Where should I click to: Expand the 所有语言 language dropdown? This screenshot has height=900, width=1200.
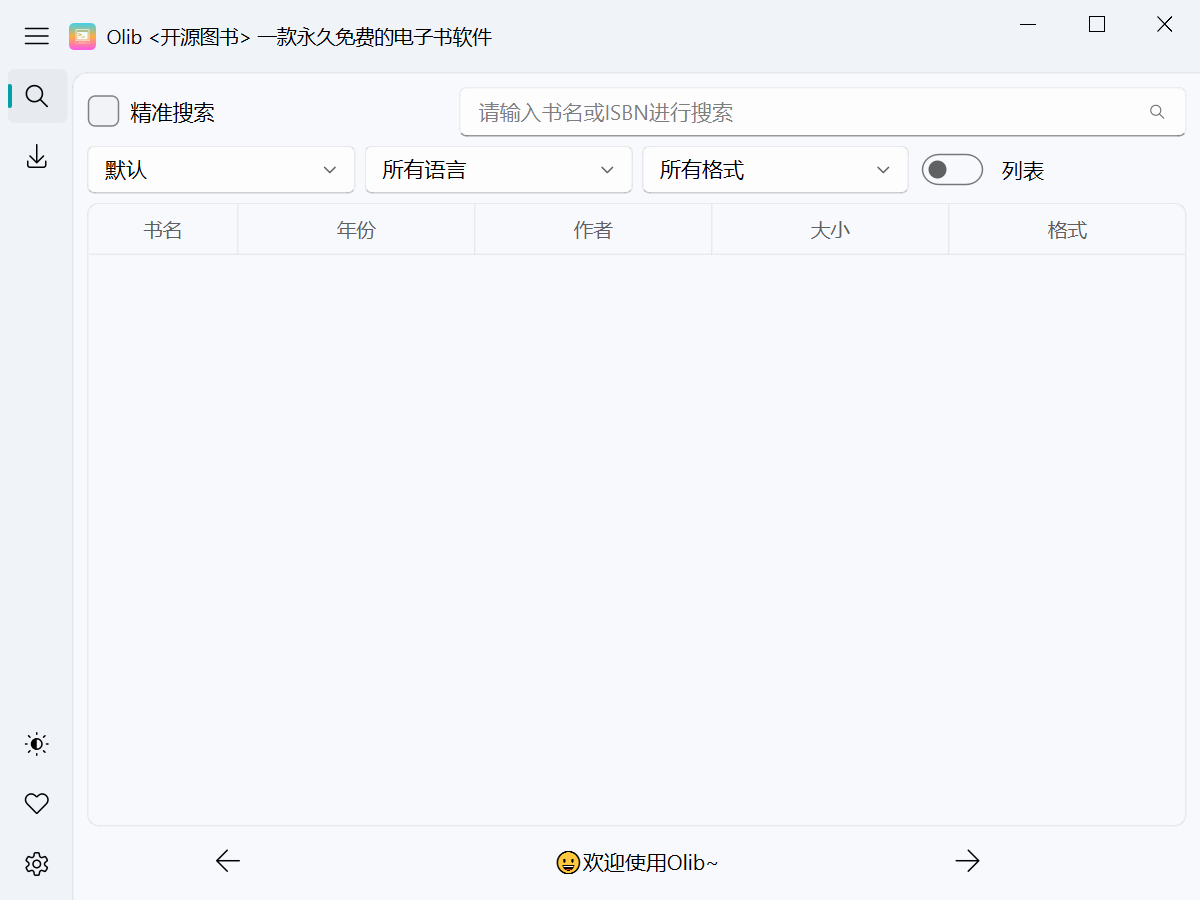click(x=498, y=170)
